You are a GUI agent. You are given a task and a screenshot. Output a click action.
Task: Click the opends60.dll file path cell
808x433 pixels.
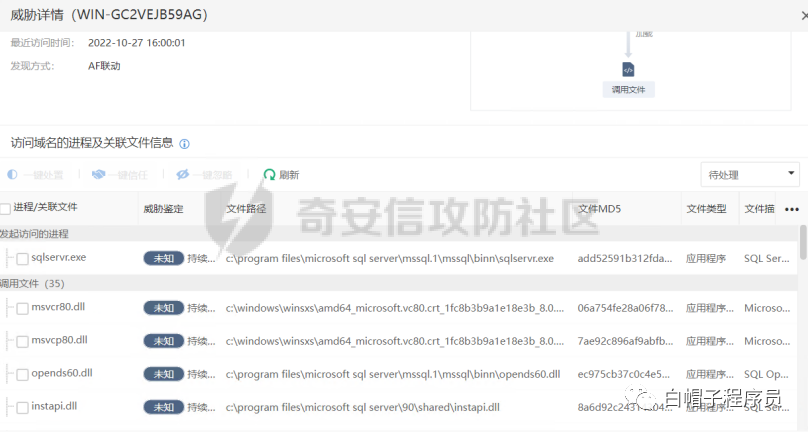pyautogui.click(x=393, y=374)
